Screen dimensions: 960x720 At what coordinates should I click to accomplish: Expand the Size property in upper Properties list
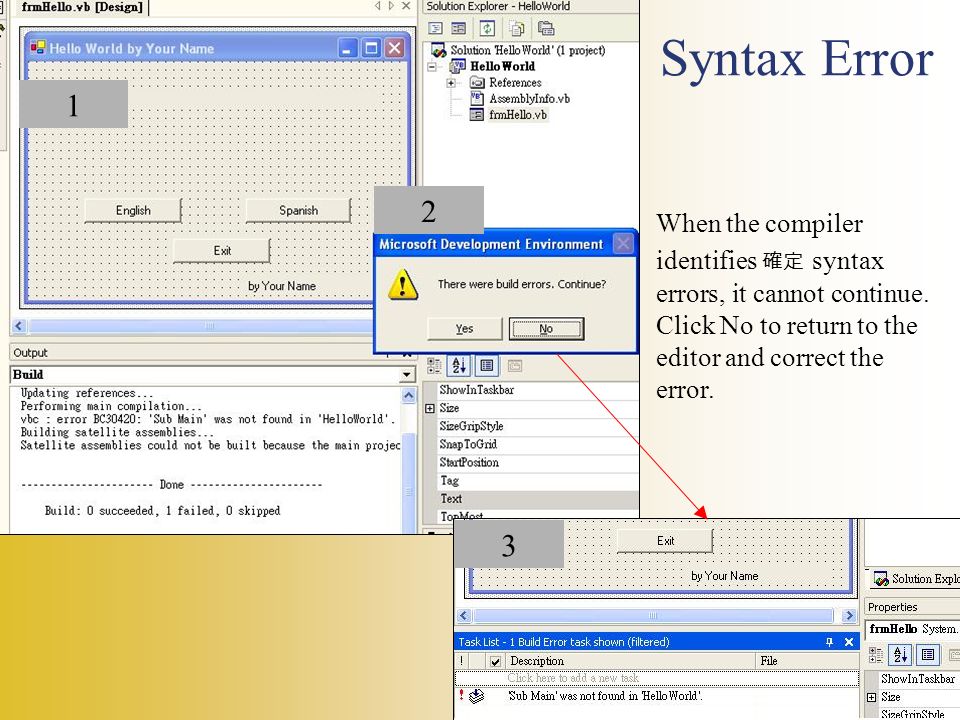point(430,408)
